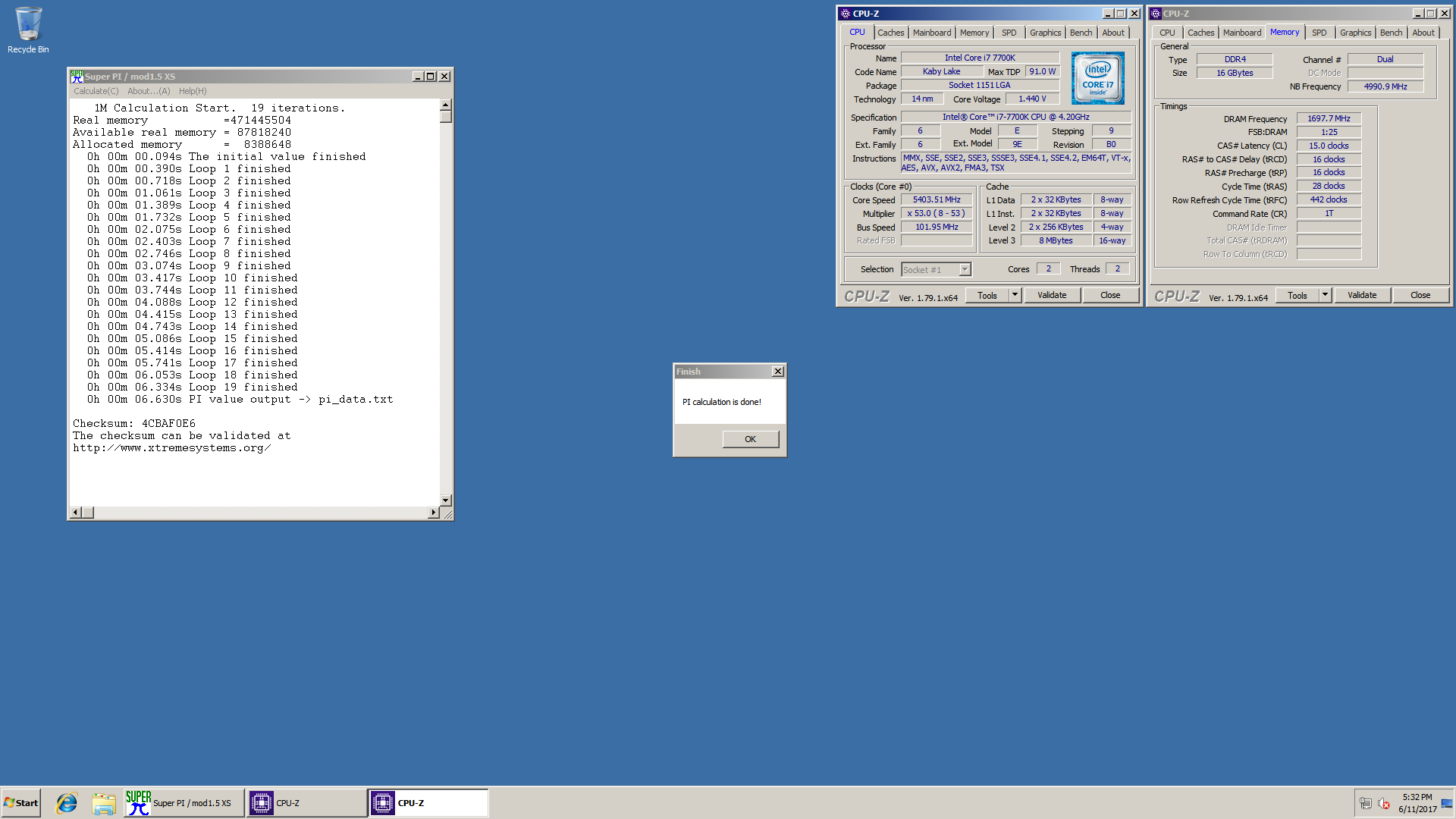Open the Mainboard tab in left CPU-Z
The height and width of the screenshot is (819, 1456).
pyautogui.click(x=931, y=33)
